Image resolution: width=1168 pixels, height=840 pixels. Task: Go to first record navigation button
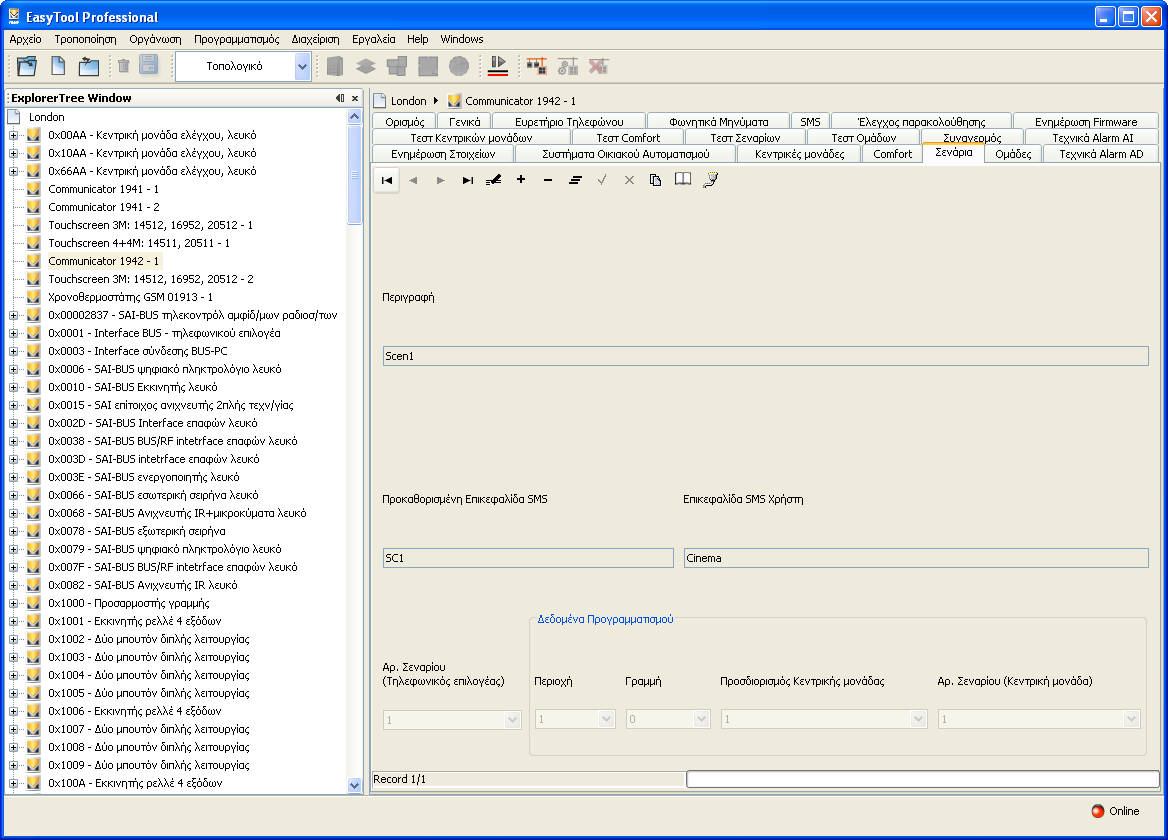coord(387,180)
